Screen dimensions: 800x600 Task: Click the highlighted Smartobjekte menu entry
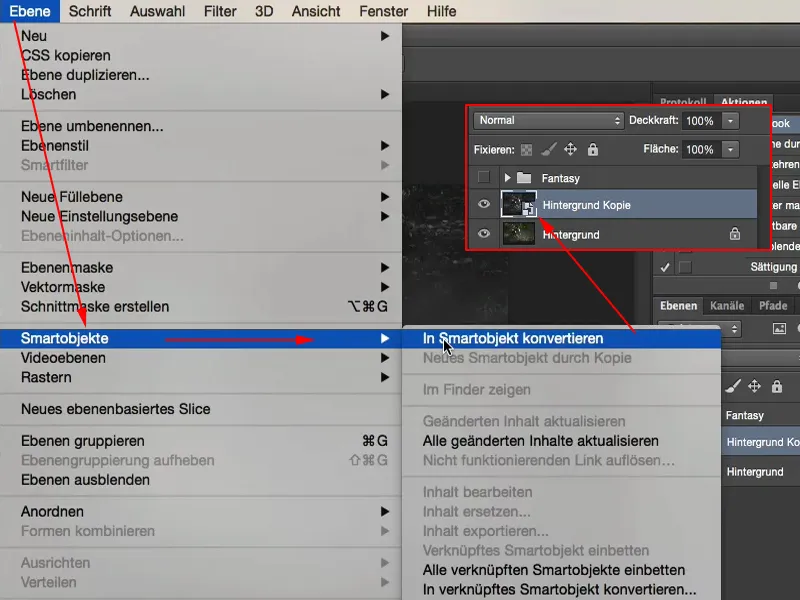201,338
